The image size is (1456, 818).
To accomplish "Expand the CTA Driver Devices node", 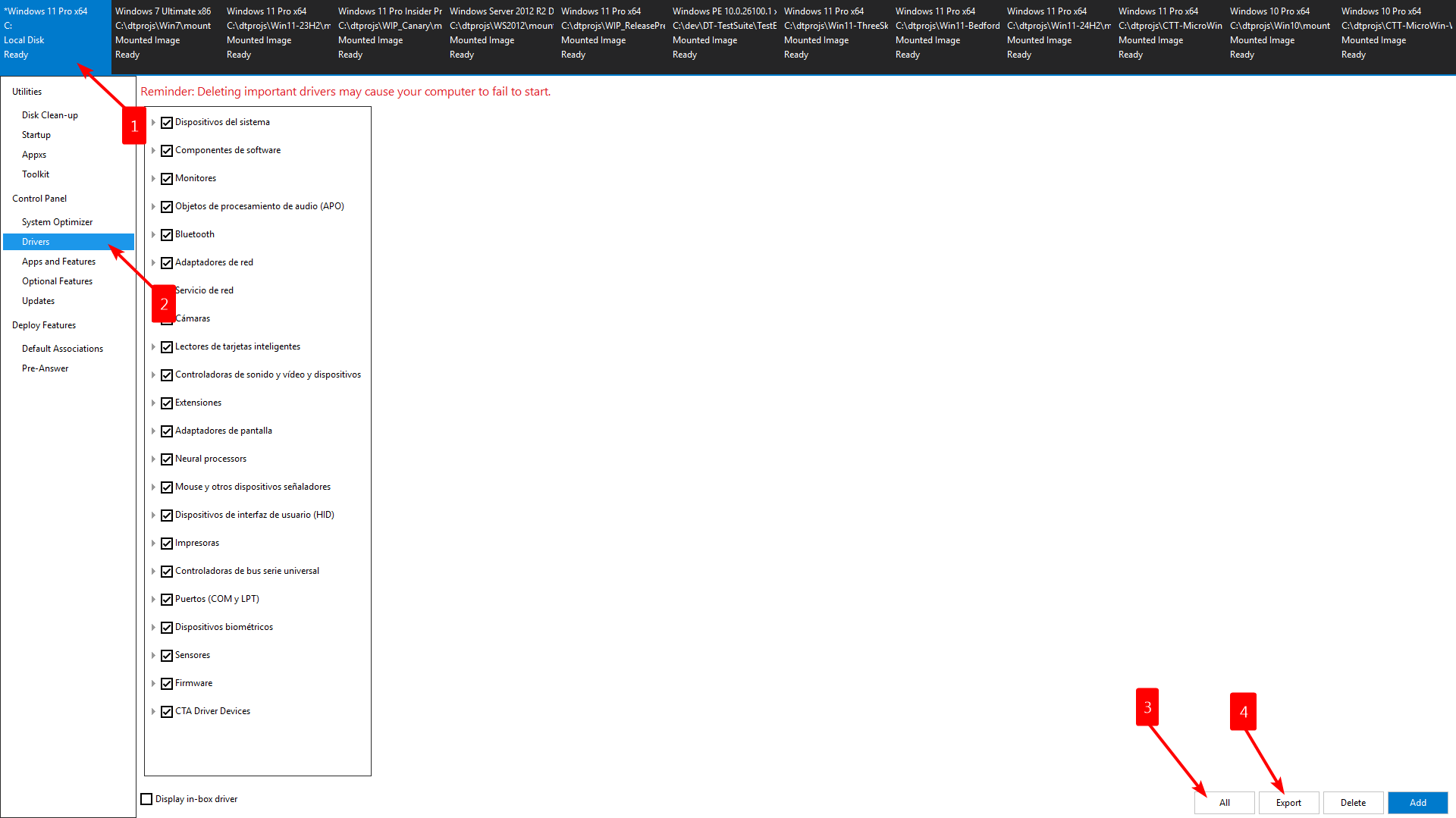I will coord(153,712).
